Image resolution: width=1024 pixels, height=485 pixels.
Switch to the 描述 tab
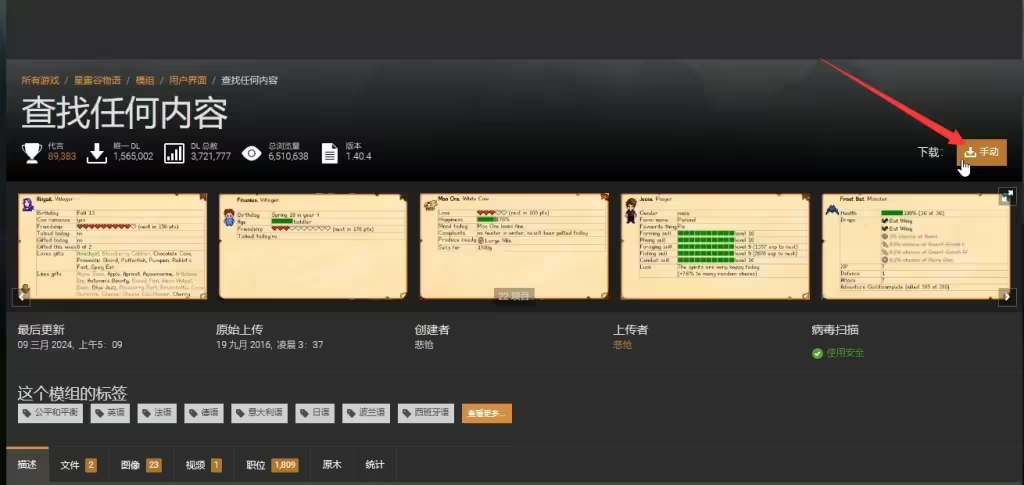pyautogui.click(x=27, y=465)
